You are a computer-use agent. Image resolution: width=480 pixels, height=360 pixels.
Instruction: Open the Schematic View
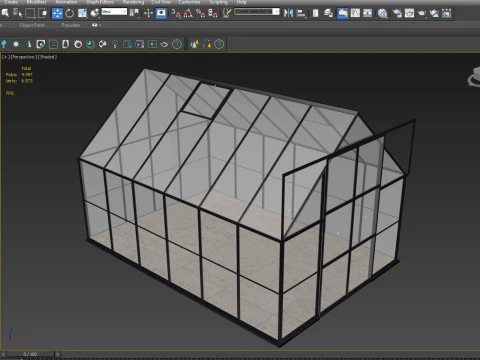(x=367, y=13)
